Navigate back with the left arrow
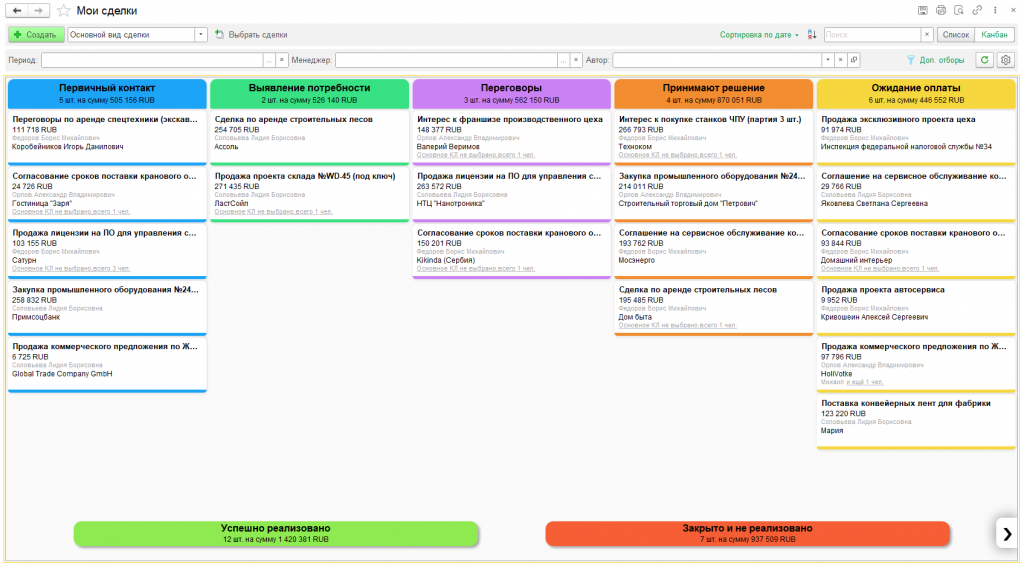The width and height of the screenshot is (1024, 566). pyautogui.click(x=17, y=10)
